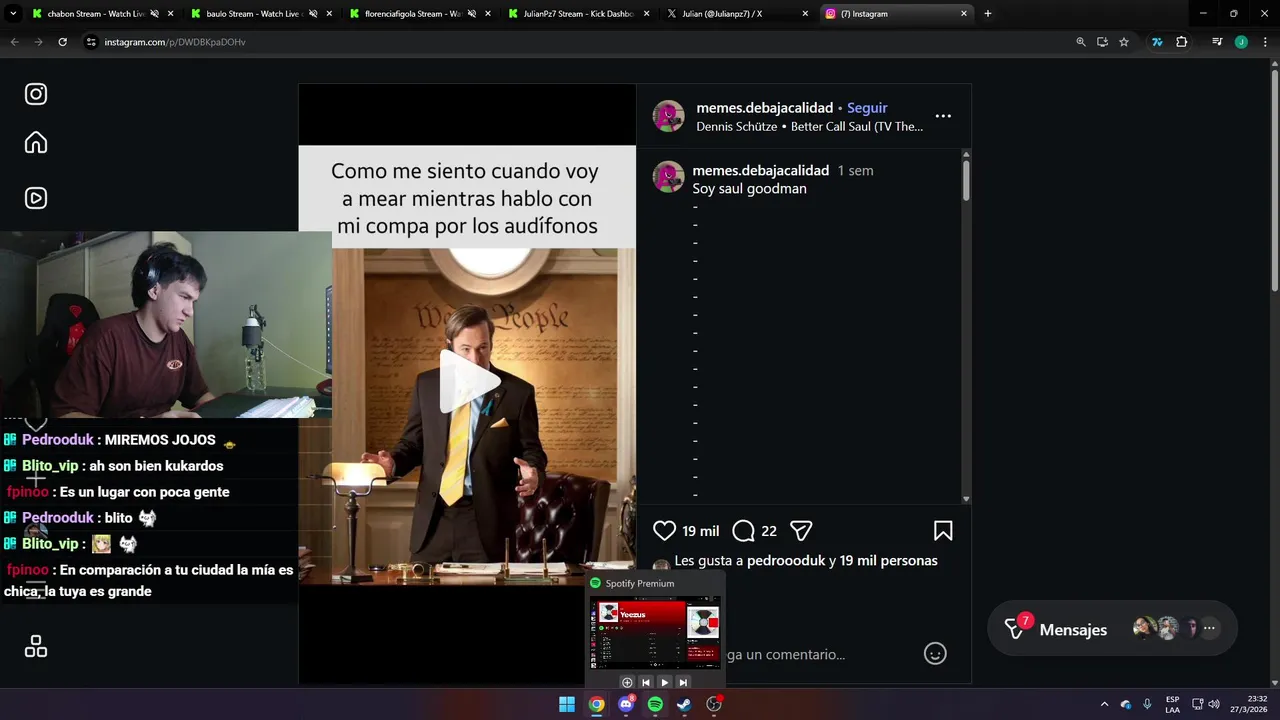Viewport: 1280px width, 720px height.
Task: Play Spotify from taskbar preview
Action: [664, 682]
